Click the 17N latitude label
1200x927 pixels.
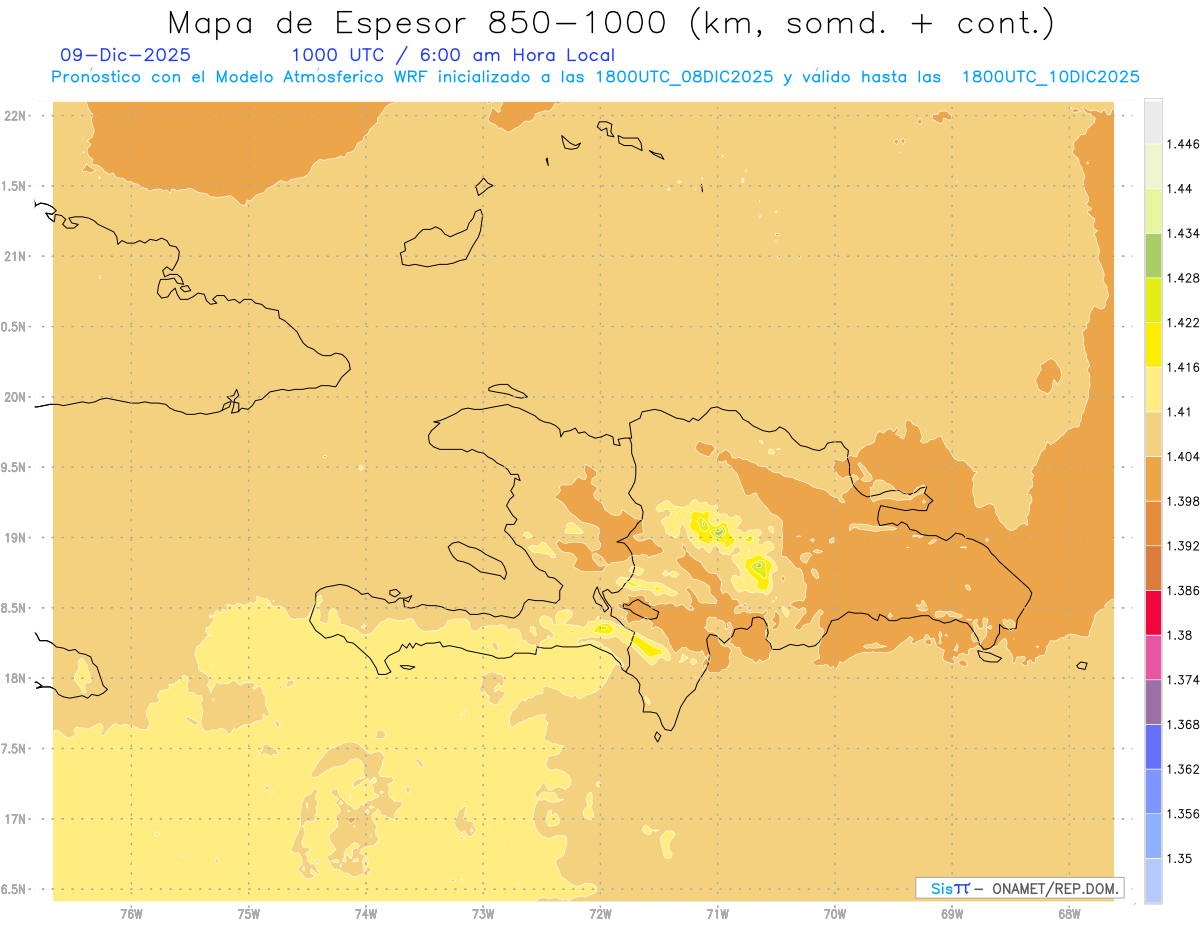(x=16, y=819)
